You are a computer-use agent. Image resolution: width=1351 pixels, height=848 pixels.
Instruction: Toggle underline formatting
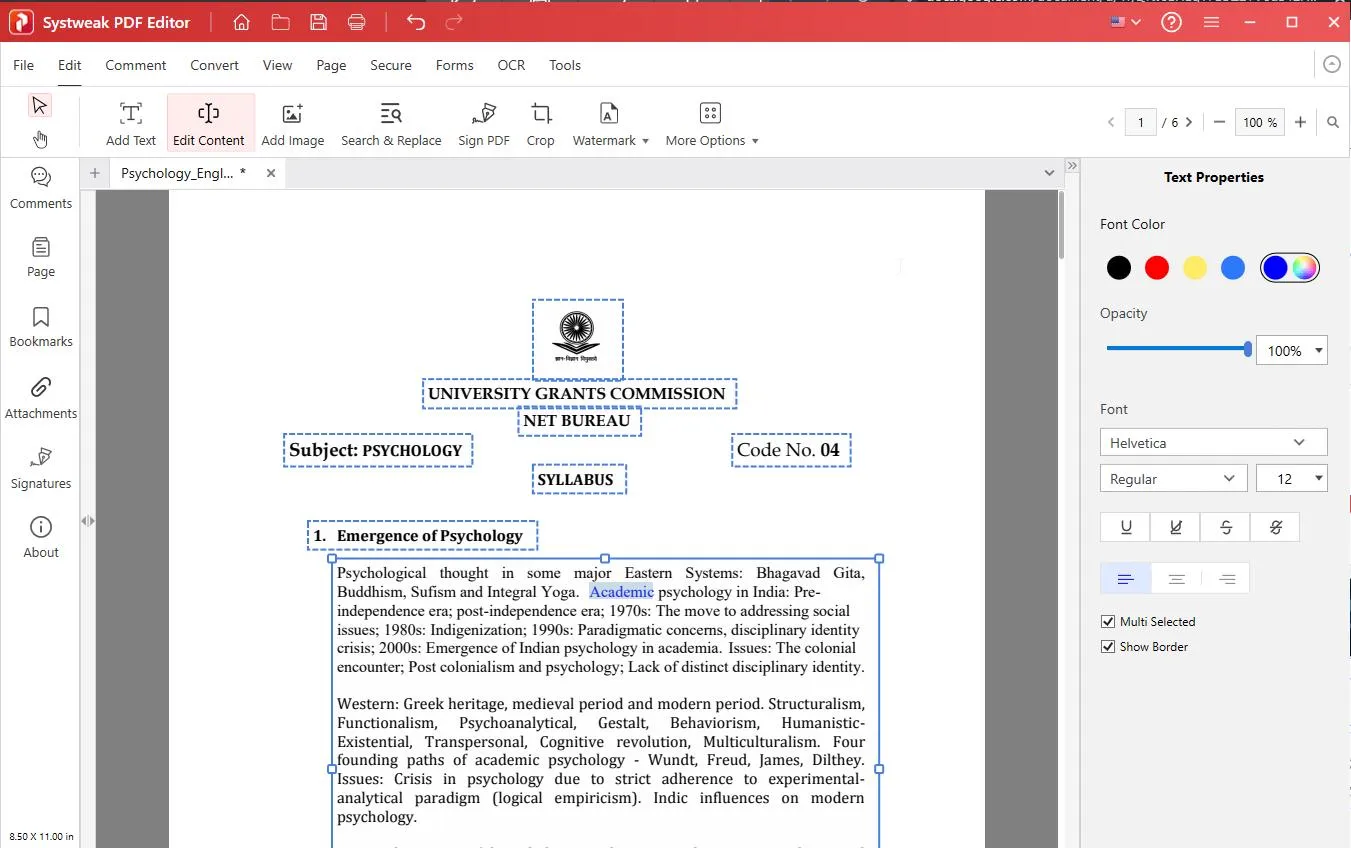(1125, 527)
